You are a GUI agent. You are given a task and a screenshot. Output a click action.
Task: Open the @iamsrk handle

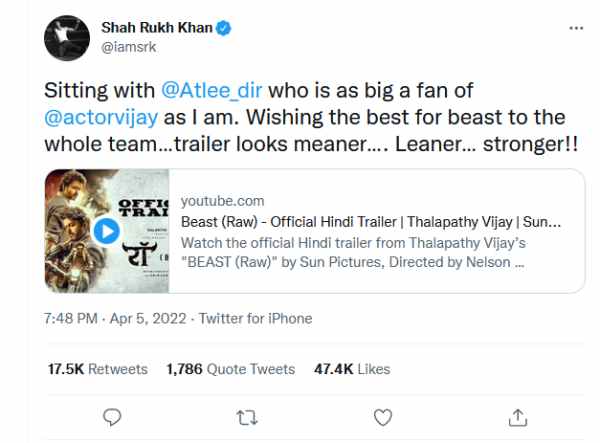[131, 45]
